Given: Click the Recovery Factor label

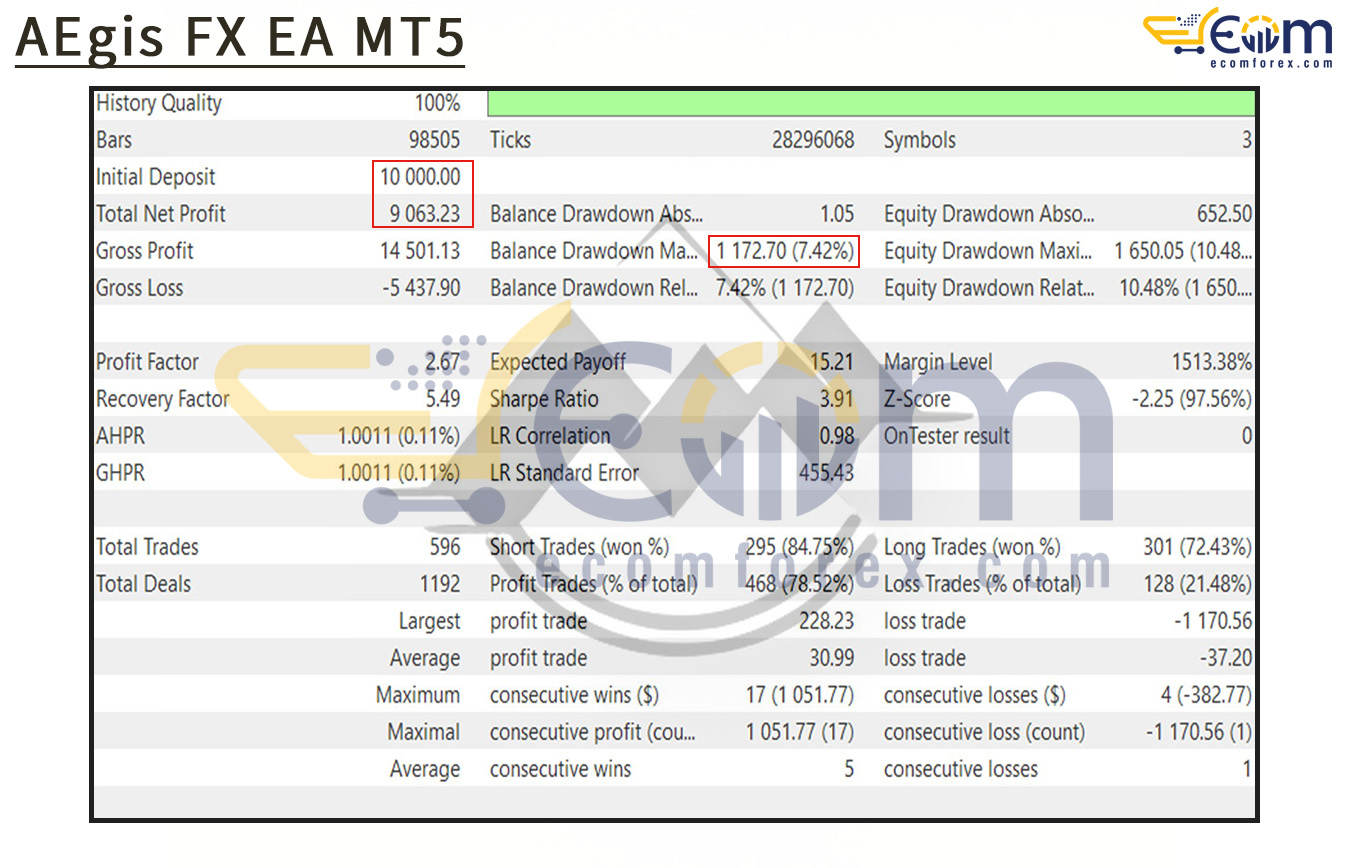Looking at the screenshot, I should click(162, 399).
